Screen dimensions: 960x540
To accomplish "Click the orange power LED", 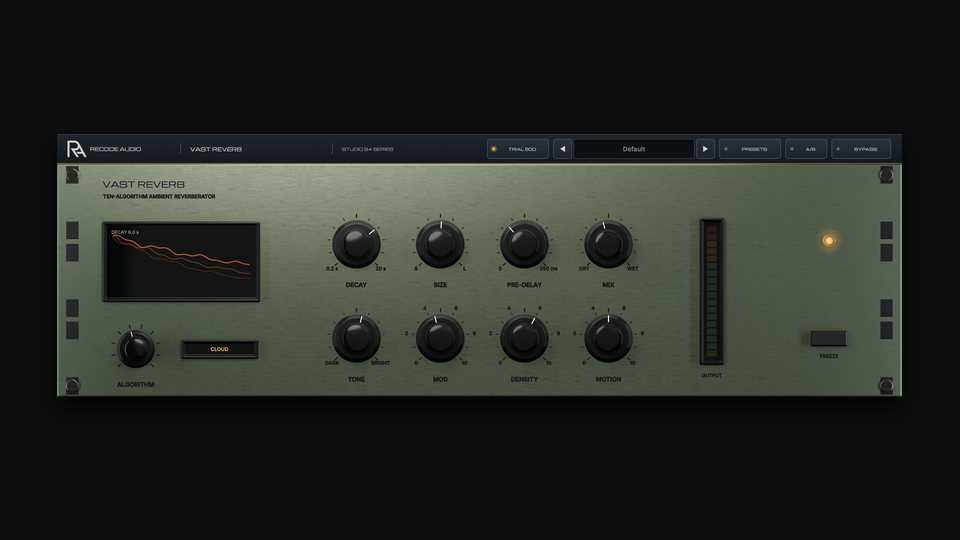I will pos(828,241).
